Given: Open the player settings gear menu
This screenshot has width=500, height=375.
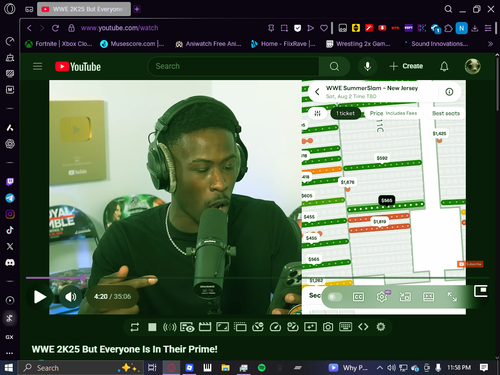Looking at the screenshot, I should tap(382, 297).
